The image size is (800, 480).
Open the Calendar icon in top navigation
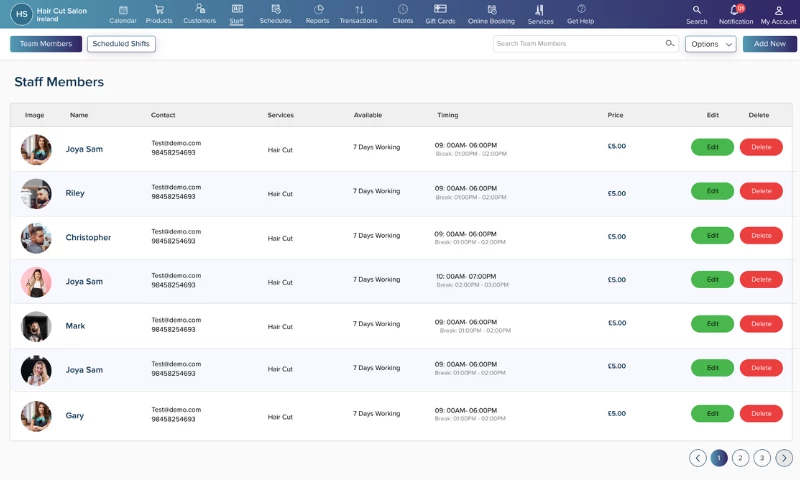pos(122,10)
